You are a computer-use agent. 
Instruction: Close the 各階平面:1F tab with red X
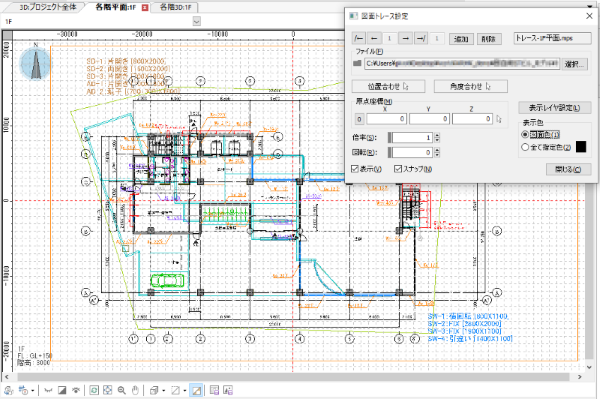point(145,7)
